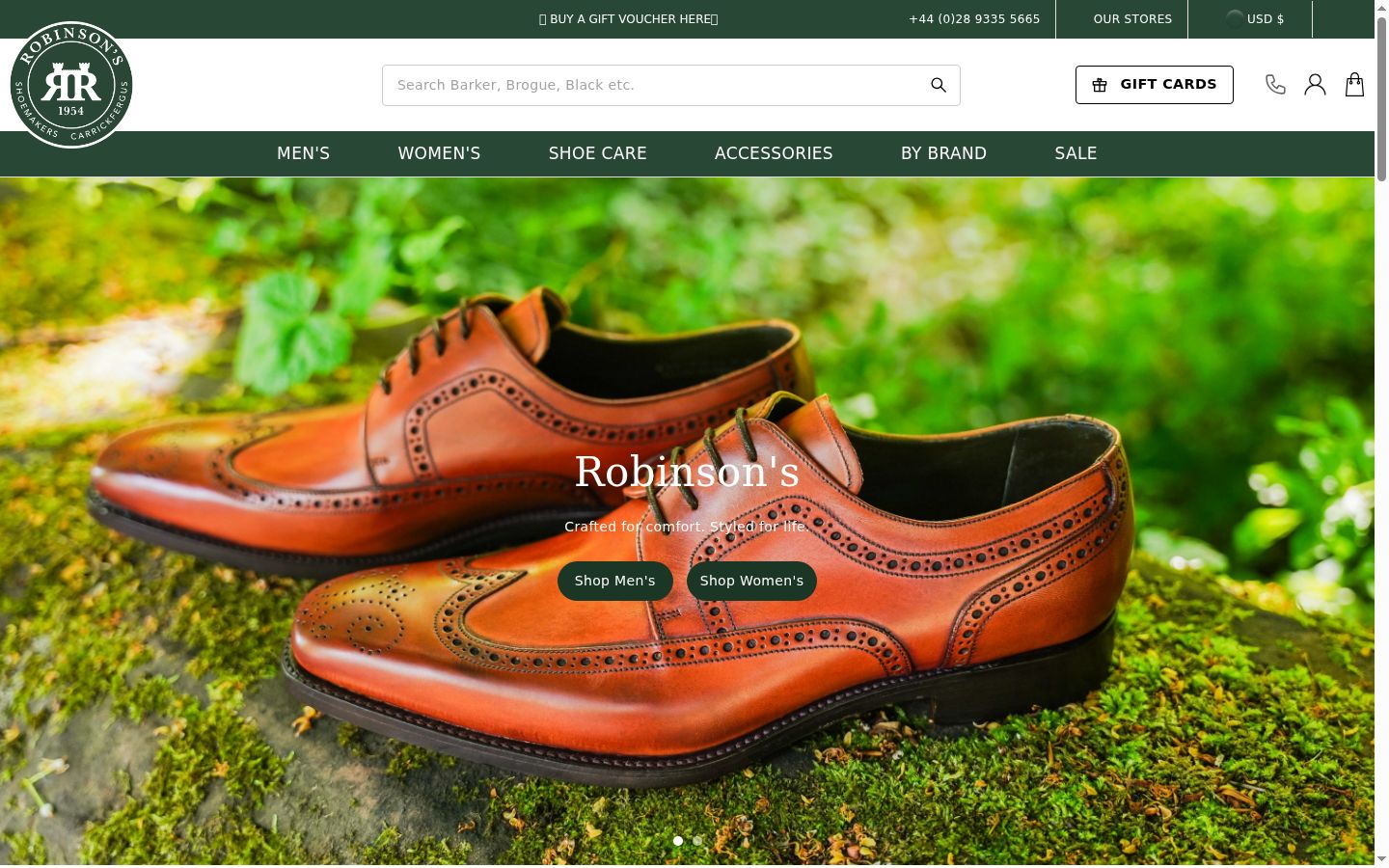This screenshot has width=1389, height=868.
Task: Click the page vertical scrollbar thumb
Action: click(x=1381, y=98)
